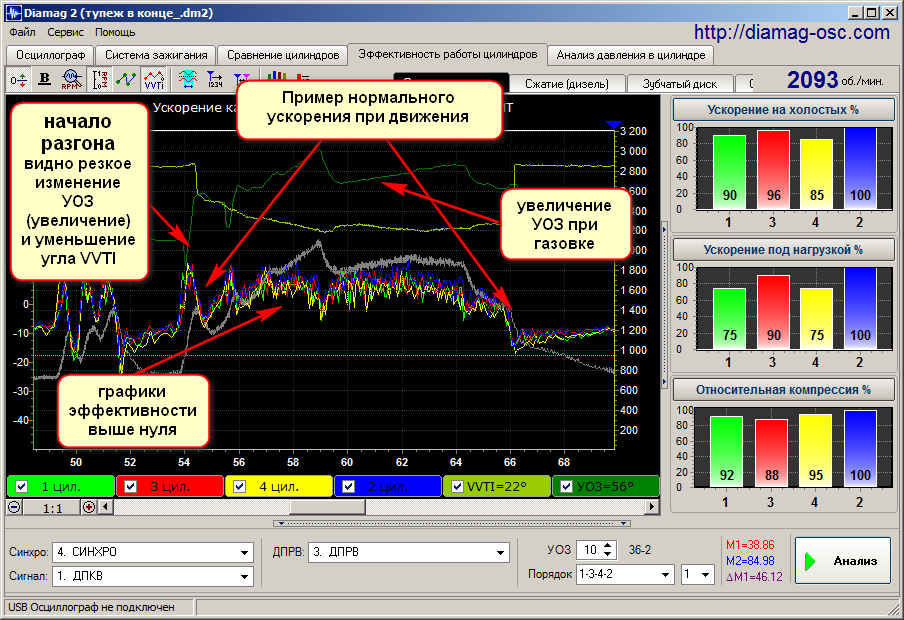The height and width of the screenshot is (620, 904).
Task: Toggle the VVTI=22° checkbox
Action: 457,487
